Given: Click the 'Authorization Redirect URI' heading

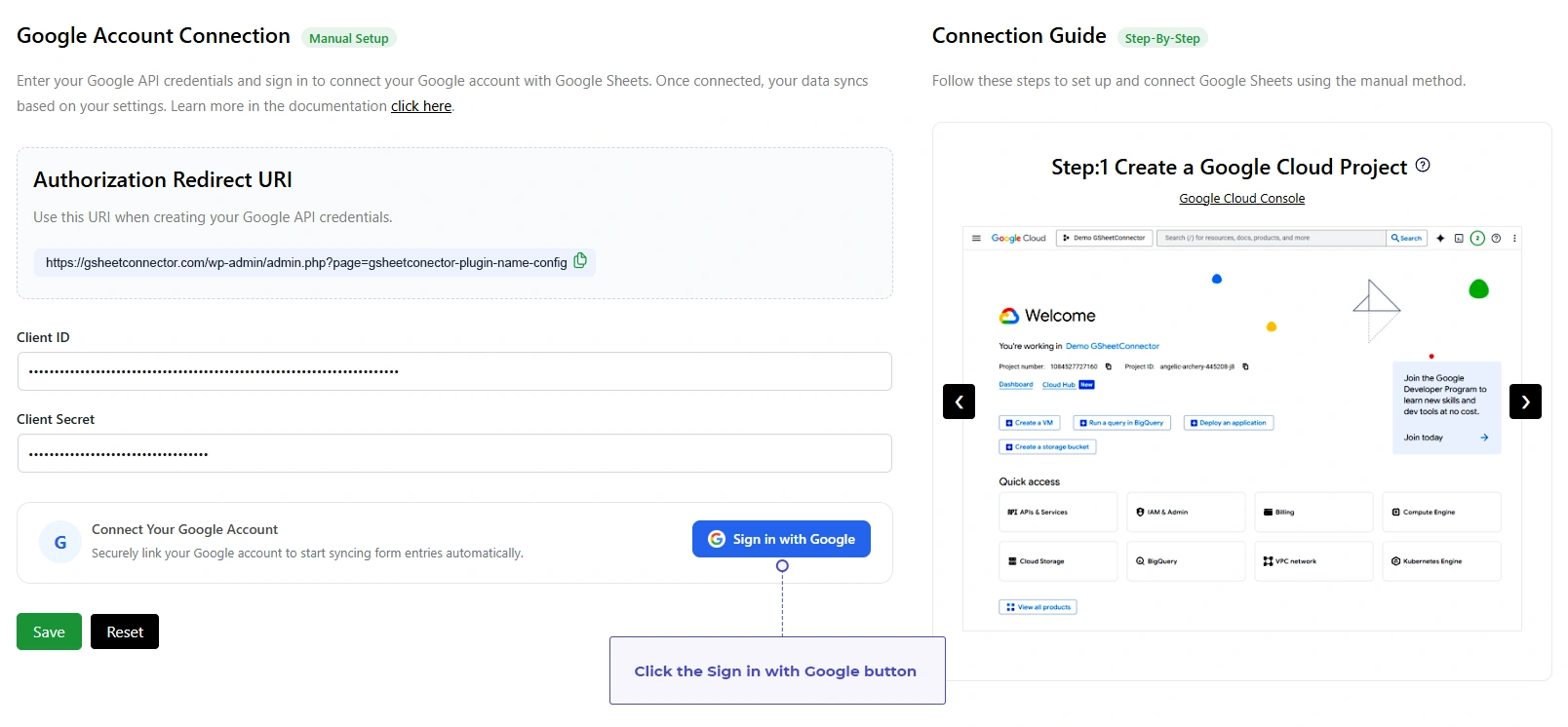Looking at the screenshot, I should tap(163, 179).
